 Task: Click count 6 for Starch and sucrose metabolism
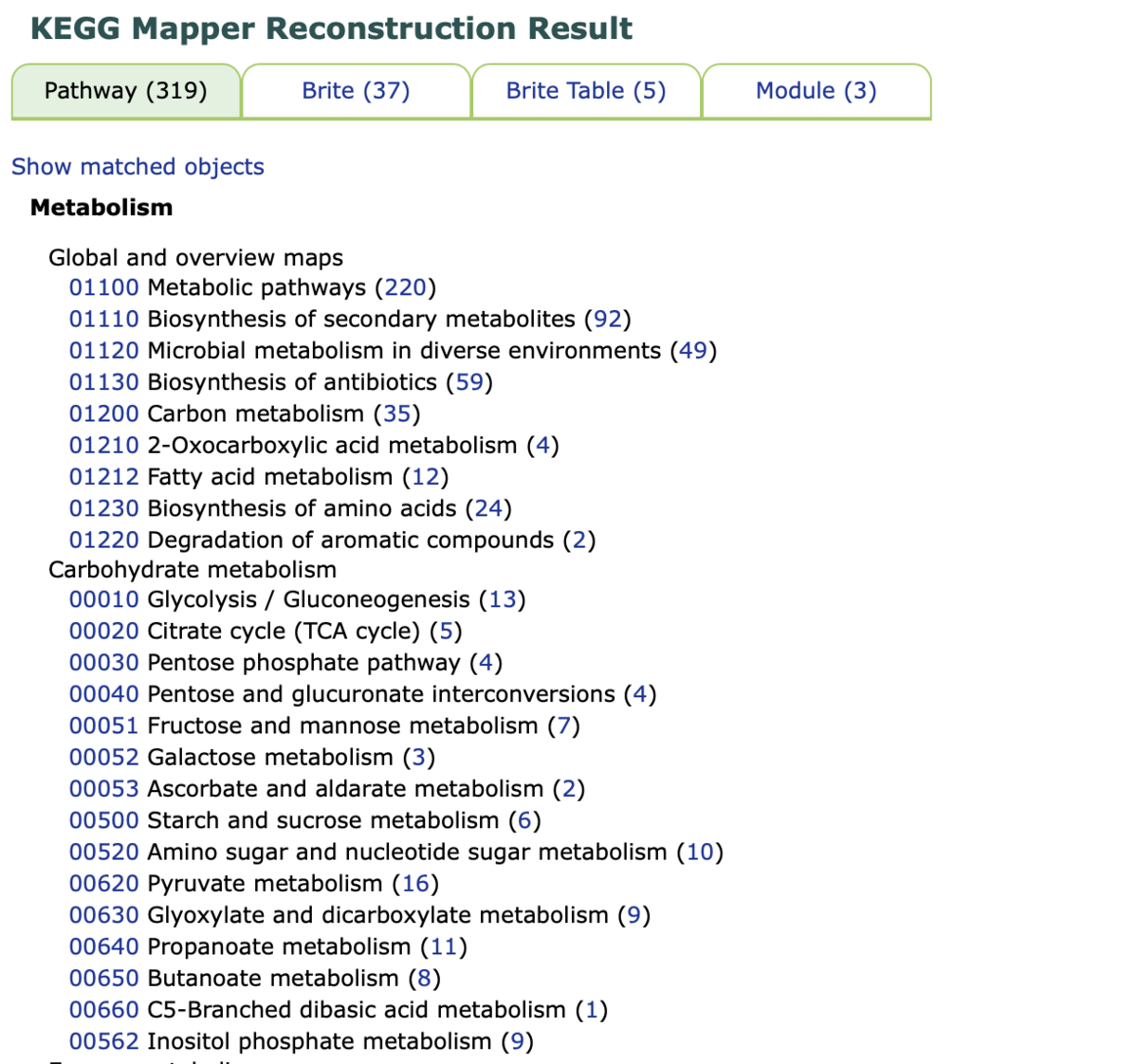click(524, 820)
